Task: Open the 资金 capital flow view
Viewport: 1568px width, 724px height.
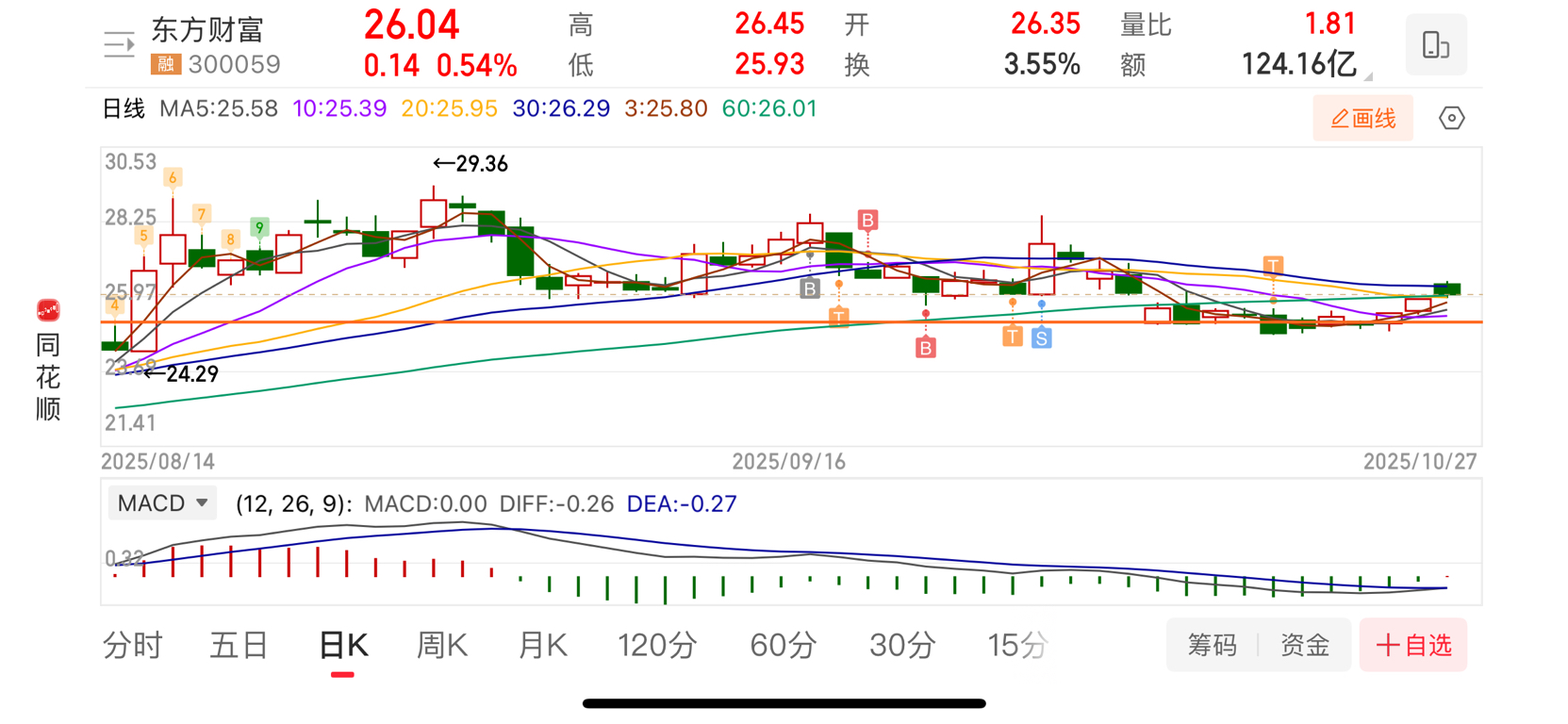Action: [1305, 645]
